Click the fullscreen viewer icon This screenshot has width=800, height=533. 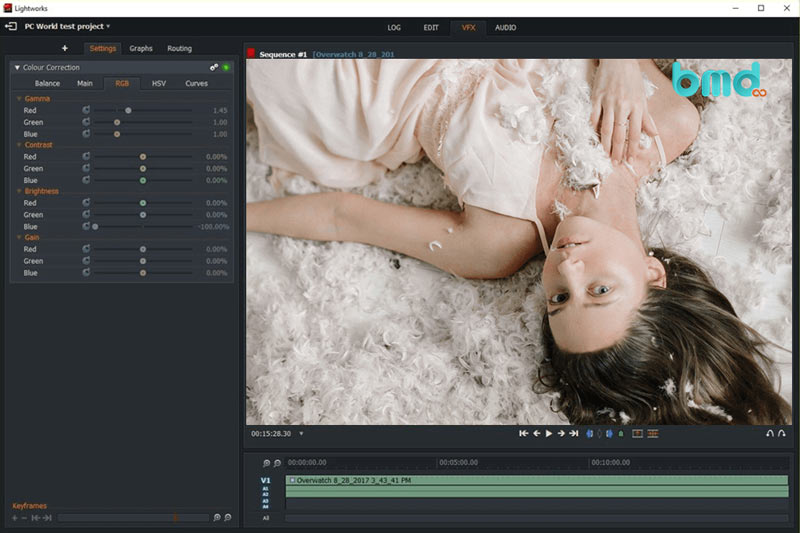coord(637,434)
